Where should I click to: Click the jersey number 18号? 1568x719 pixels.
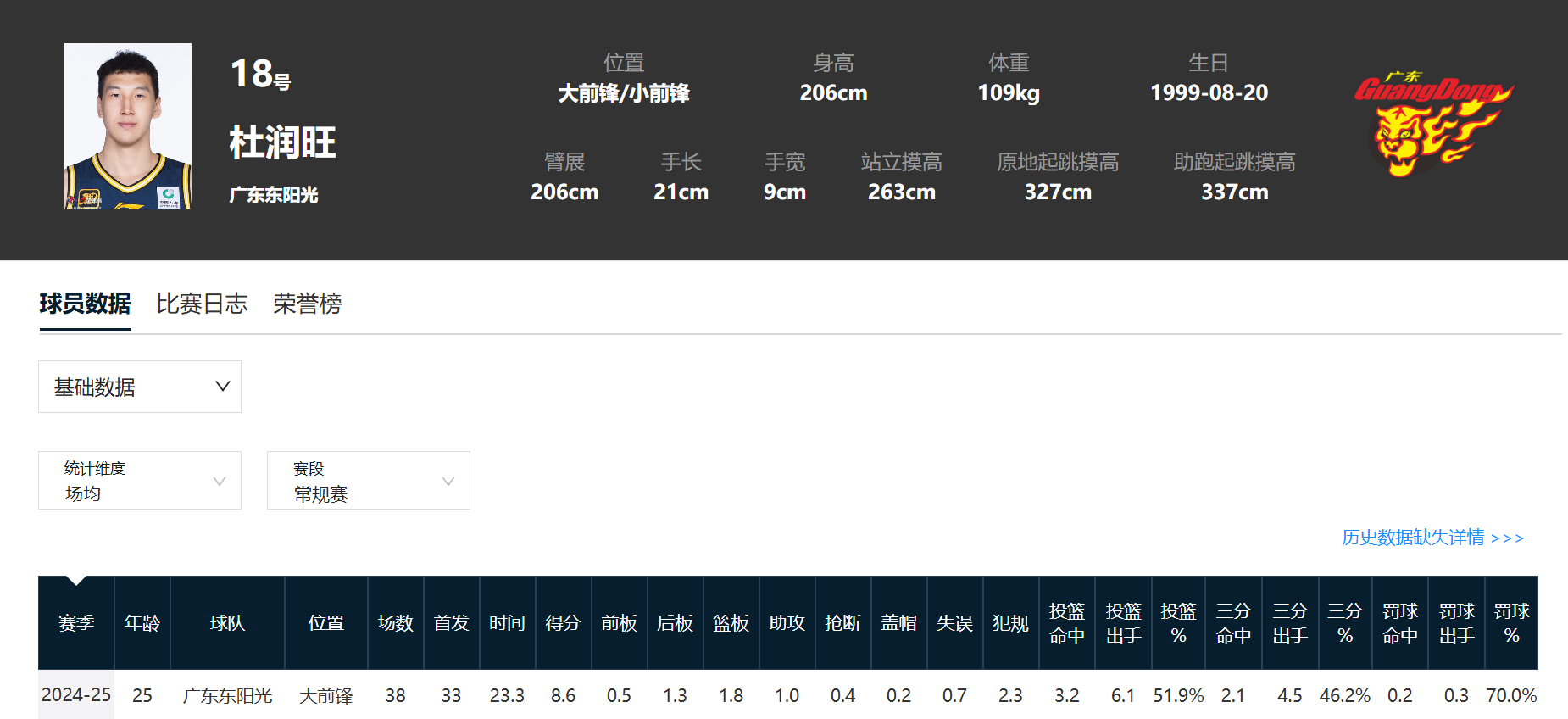[x=260, y=74]
